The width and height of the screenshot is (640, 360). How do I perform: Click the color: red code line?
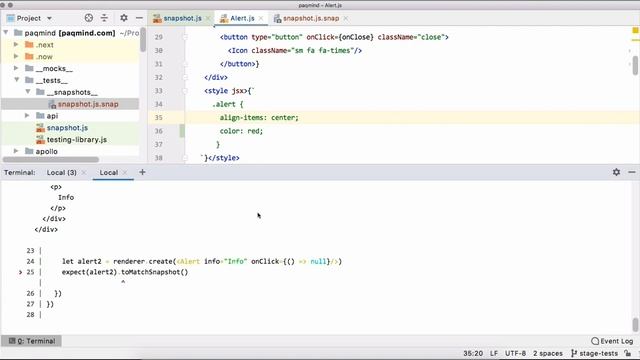pos(241,131)
